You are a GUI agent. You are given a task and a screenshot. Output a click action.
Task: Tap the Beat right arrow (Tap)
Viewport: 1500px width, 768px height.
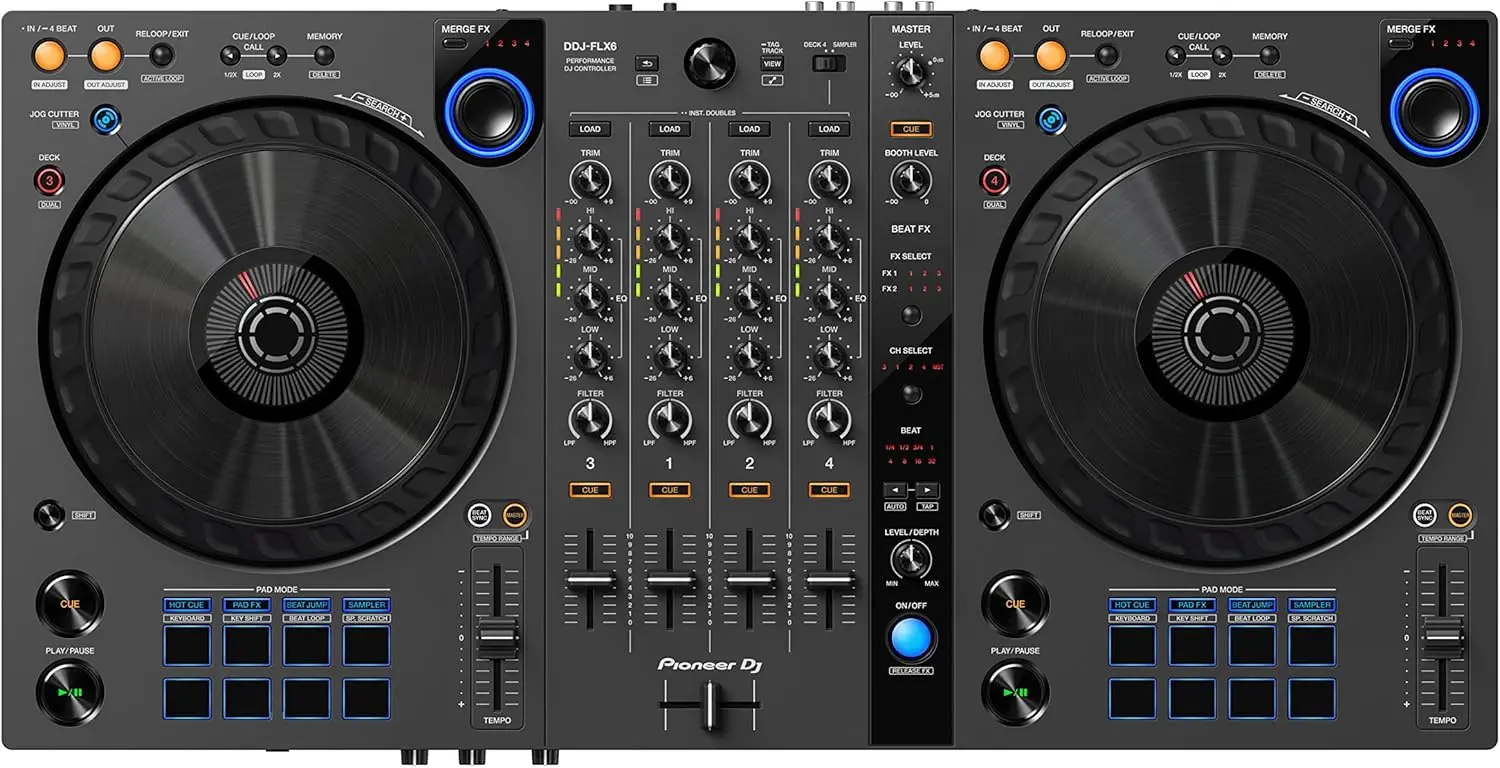pyautogui.click(x=927, y=490)
